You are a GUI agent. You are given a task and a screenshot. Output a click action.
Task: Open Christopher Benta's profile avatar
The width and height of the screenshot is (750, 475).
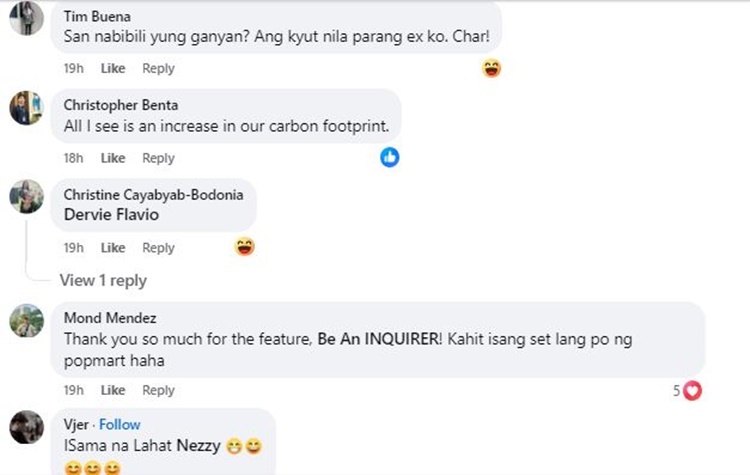point(26,107)
